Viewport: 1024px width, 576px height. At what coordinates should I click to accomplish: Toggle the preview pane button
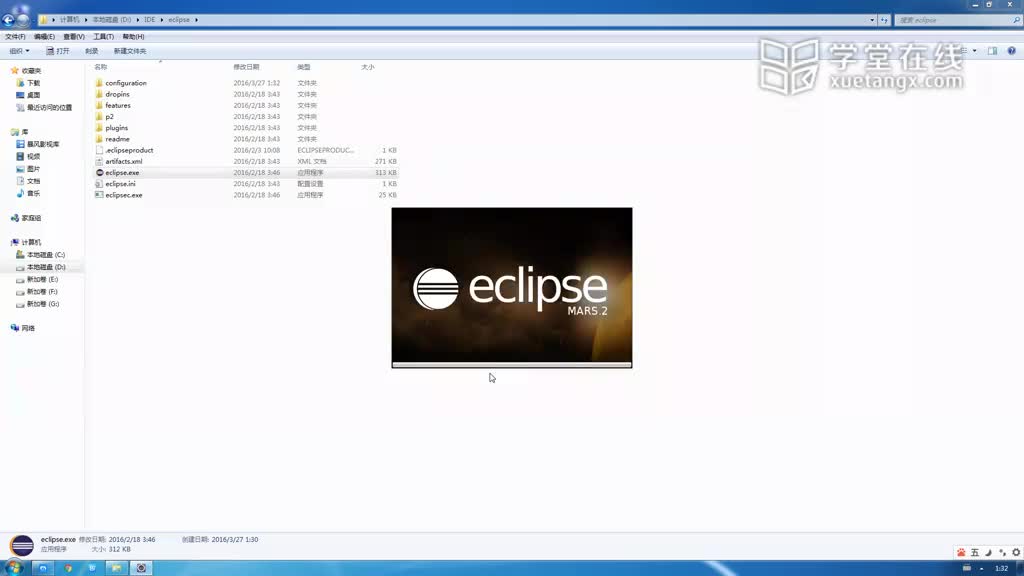[993, 51]
